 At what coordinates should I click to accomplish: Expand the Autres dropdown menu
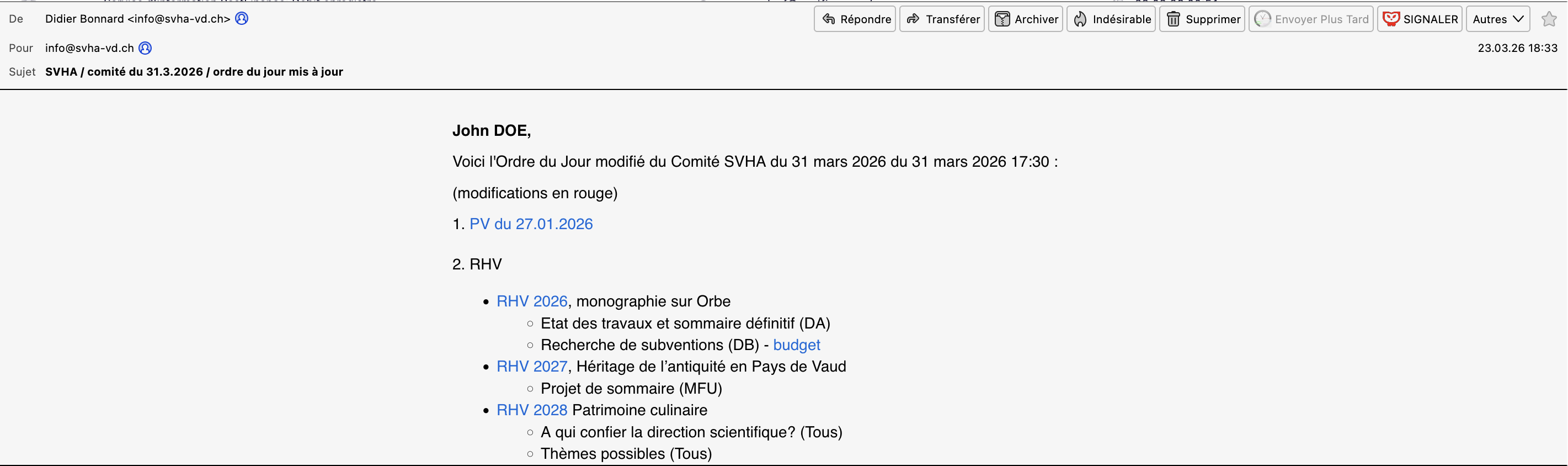1498,19
